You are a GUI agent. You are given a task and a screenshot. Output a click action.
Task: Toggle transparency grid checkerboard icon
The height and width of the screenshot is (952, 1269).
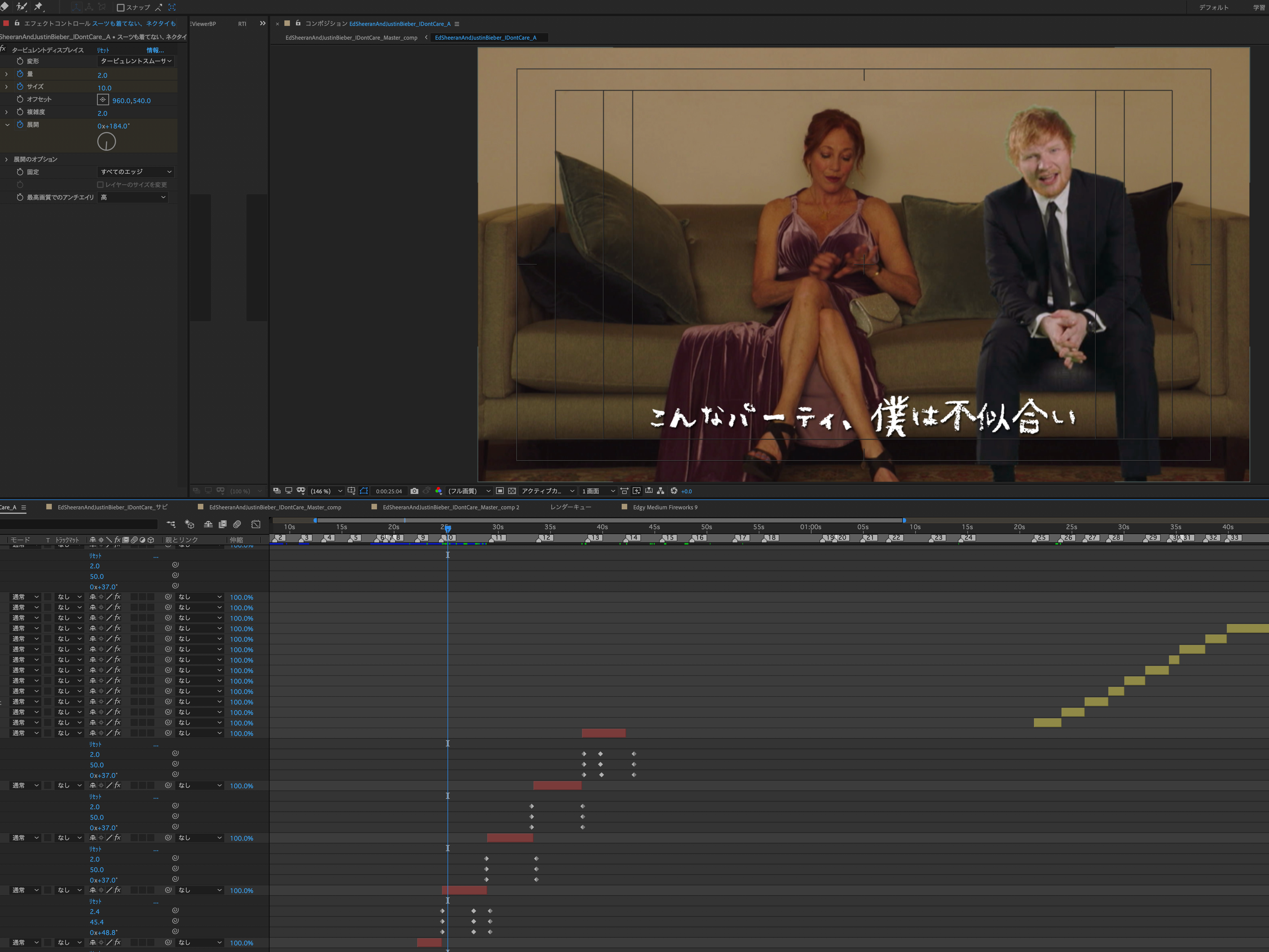click(512, 491)
